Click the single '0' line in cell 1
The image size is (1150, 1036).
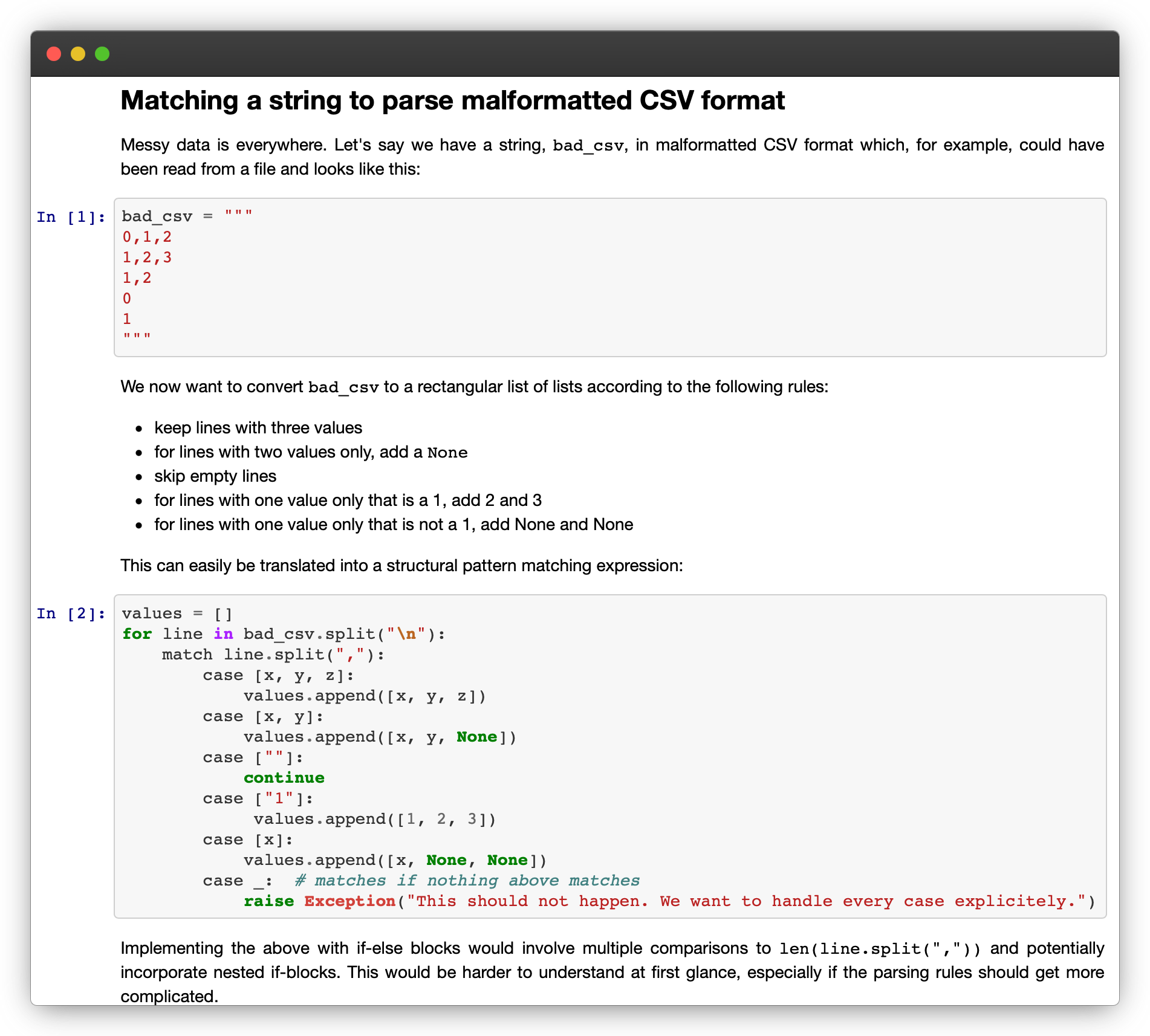(126, 299)
